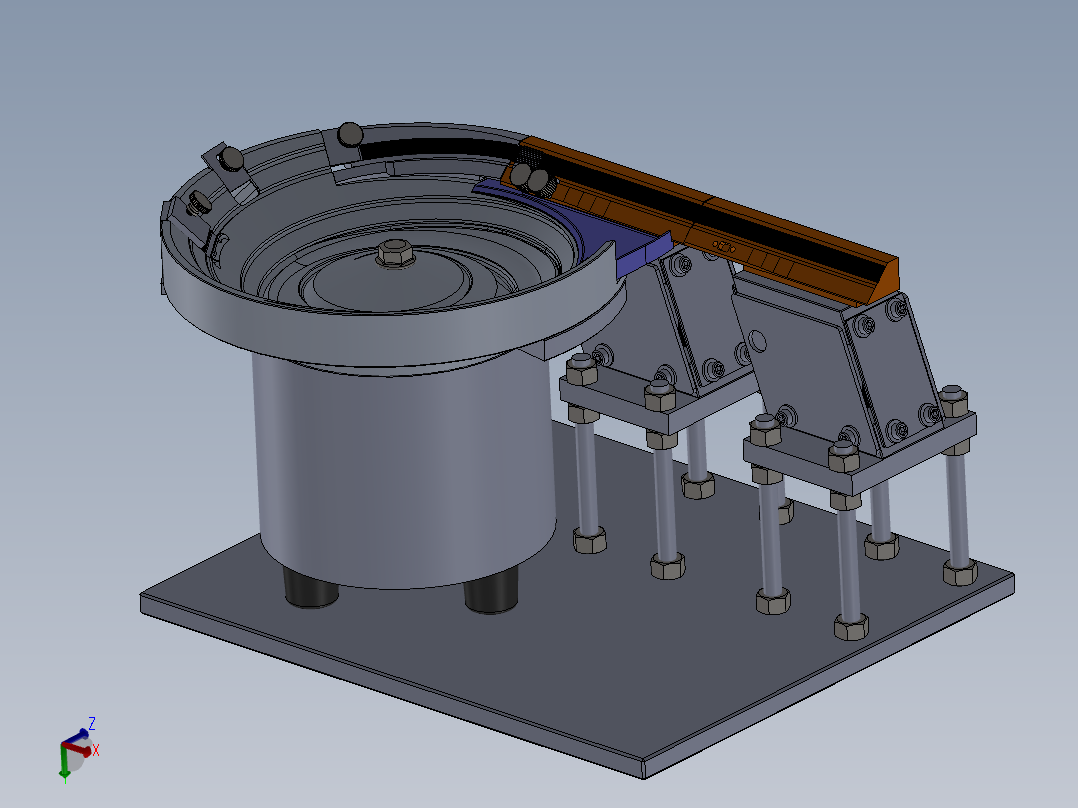Select the flat rectangular base plate
Image resolution: width=1078 pixels, height=808 pixels.
[x=578, y=619]
